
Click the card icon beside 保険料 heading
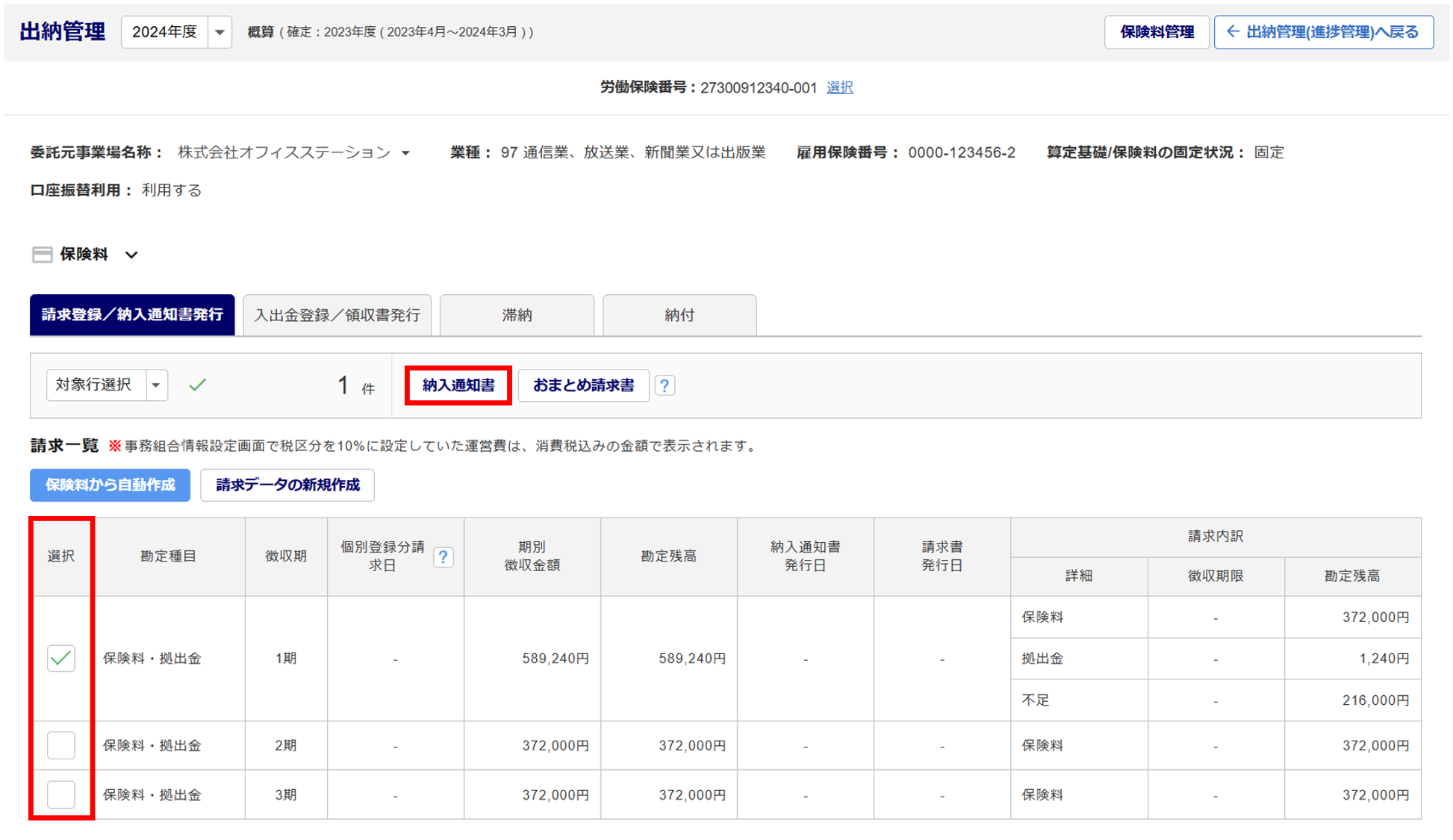coord(43,255)
